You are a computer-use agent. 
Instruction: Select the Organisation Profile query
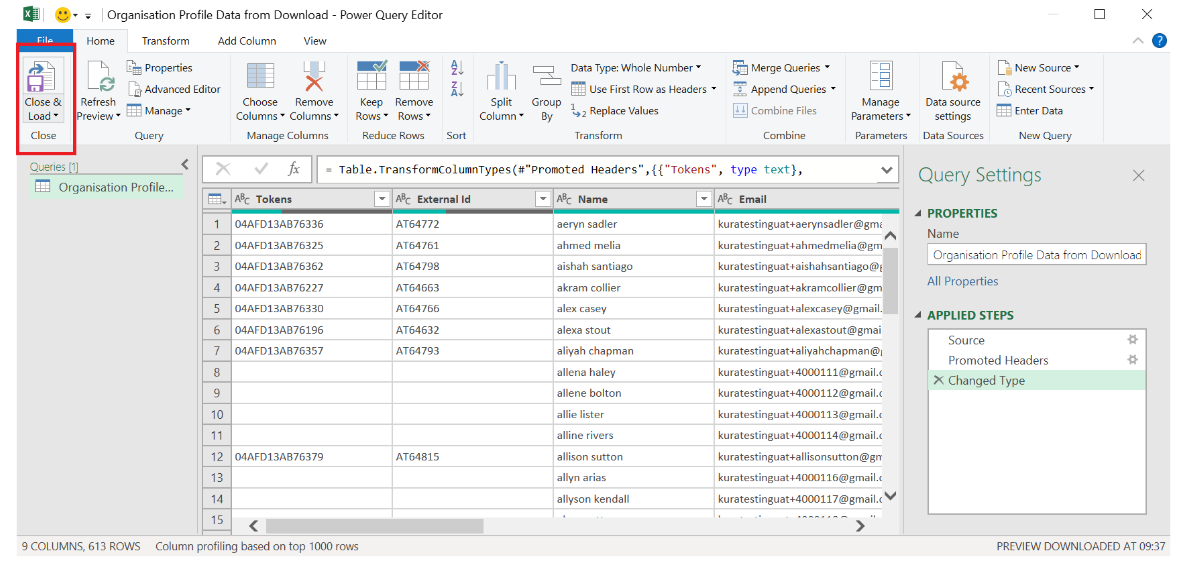pyautogui.click(x=107, y=187)
